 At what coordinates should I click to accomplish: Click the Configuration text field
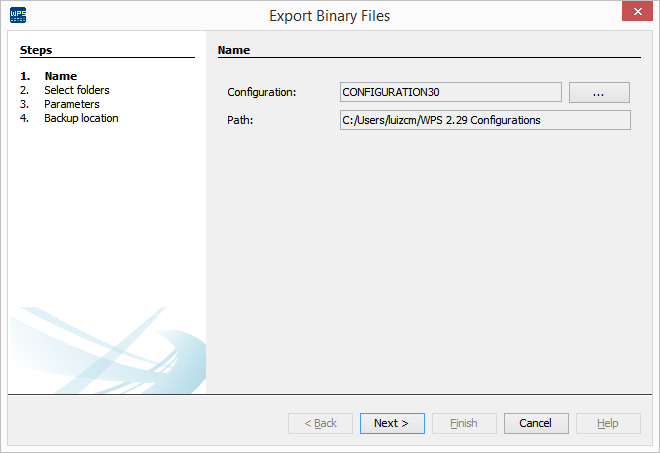click(450, 92)
